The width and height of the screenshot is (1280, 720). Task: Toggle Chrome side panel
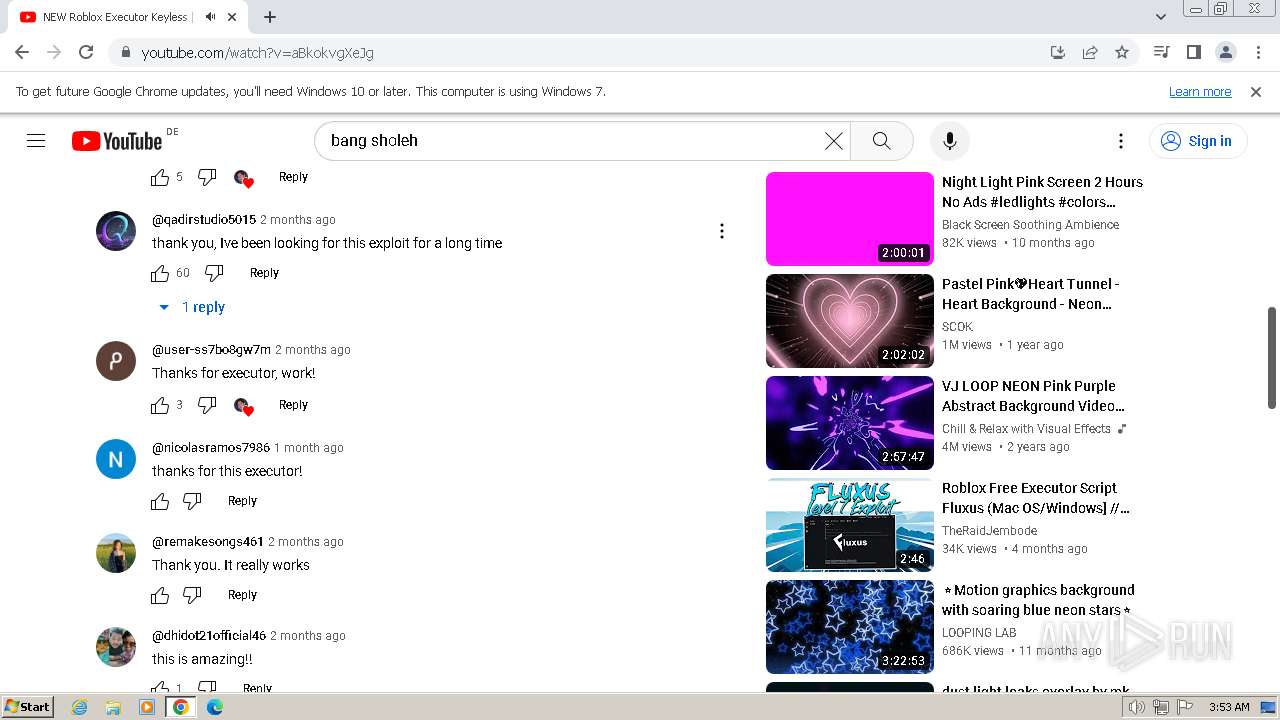1193,52
